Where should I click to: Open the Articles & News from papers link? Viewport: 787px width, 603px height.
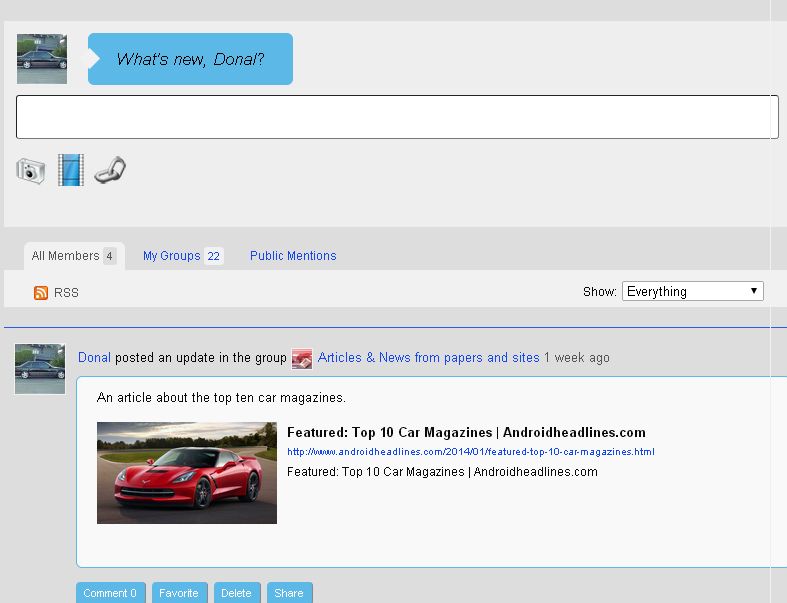tap(428, 357)
